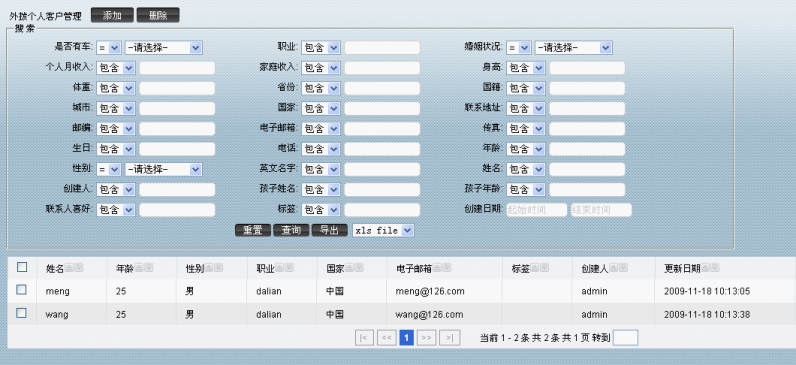Sort 国家 column descending arrow icon
Viewport: 796px width, 365px height.
click(359, 268)
